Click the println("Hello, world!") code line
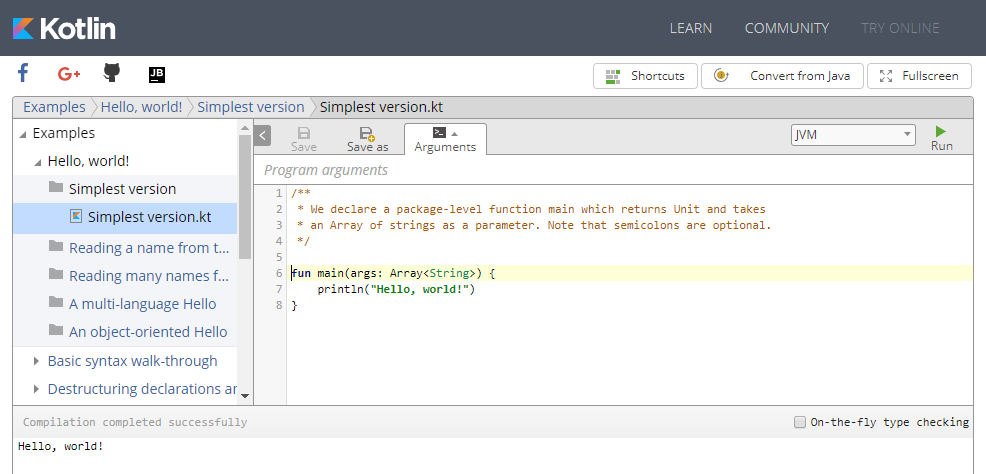This screenshot has height=474, width=986. click(396, 289)
